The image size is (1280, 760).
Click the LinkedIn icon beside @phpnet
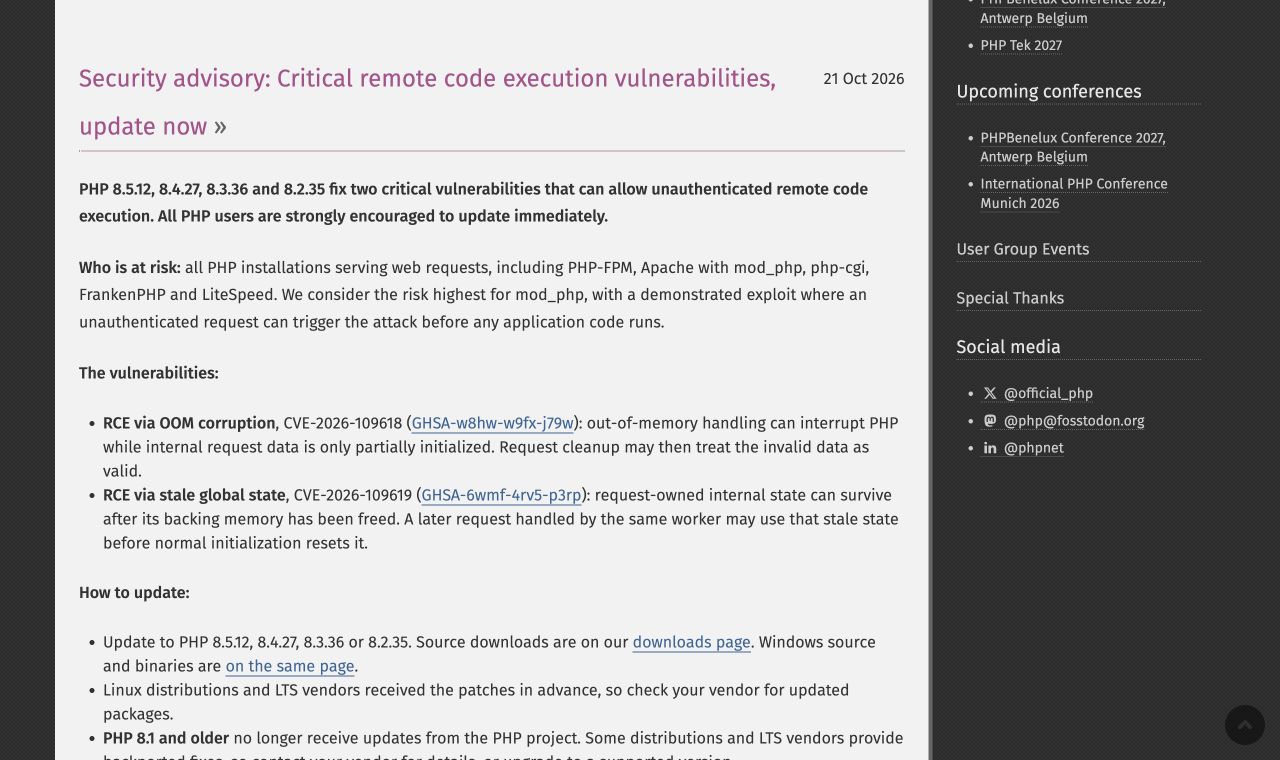tap(990, 448)
